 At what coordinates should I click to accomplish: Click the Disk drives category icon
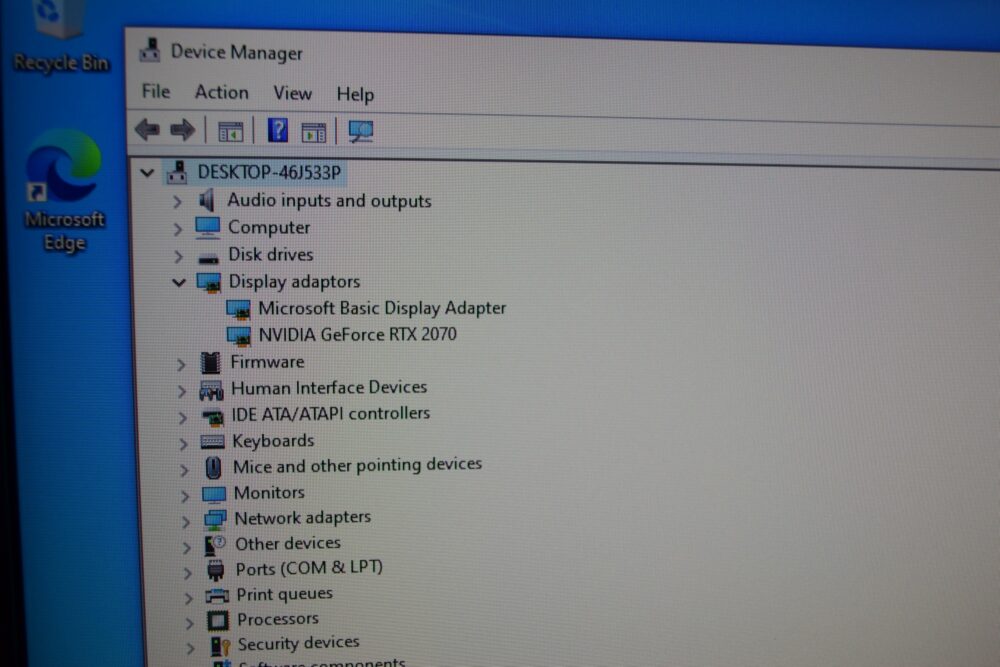click(x=209, y=258)
